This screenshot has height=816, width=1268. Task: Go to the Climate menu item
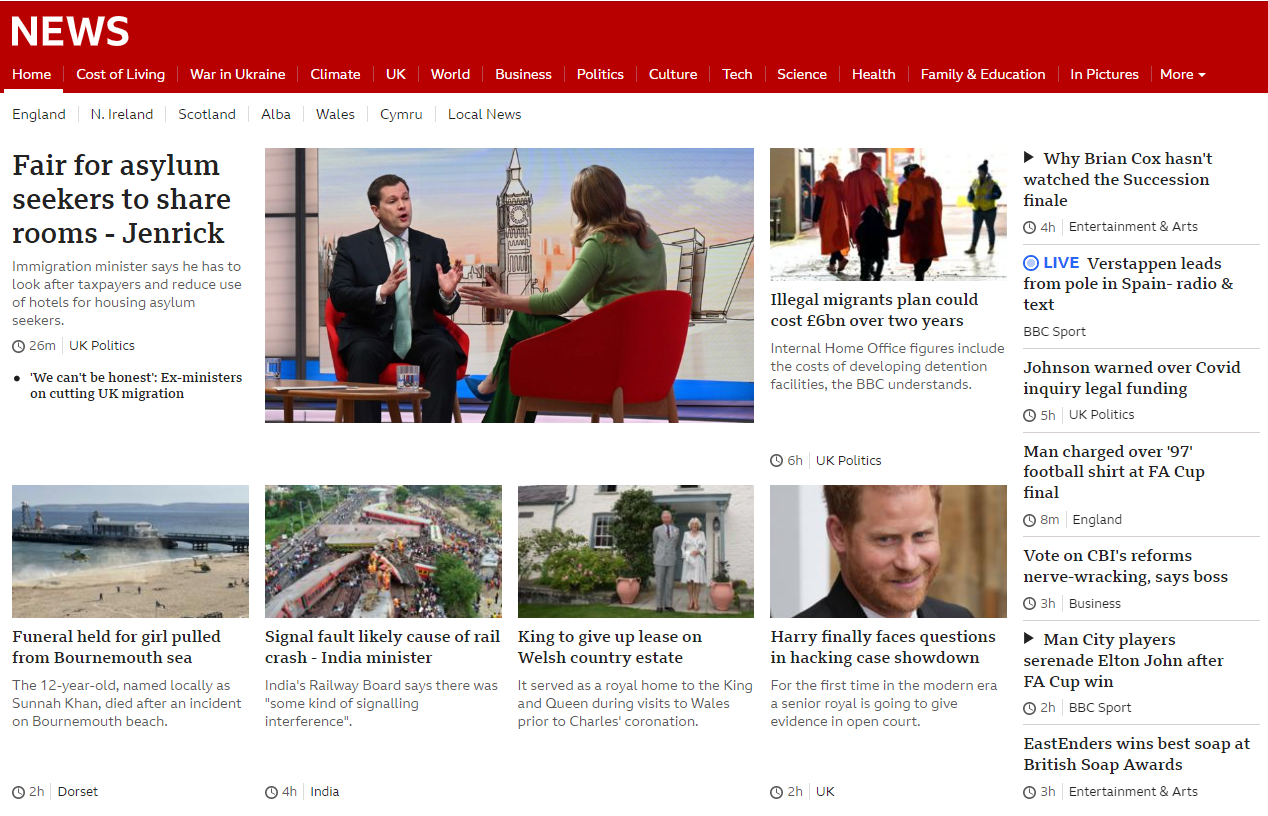click(x=335, y=74)
